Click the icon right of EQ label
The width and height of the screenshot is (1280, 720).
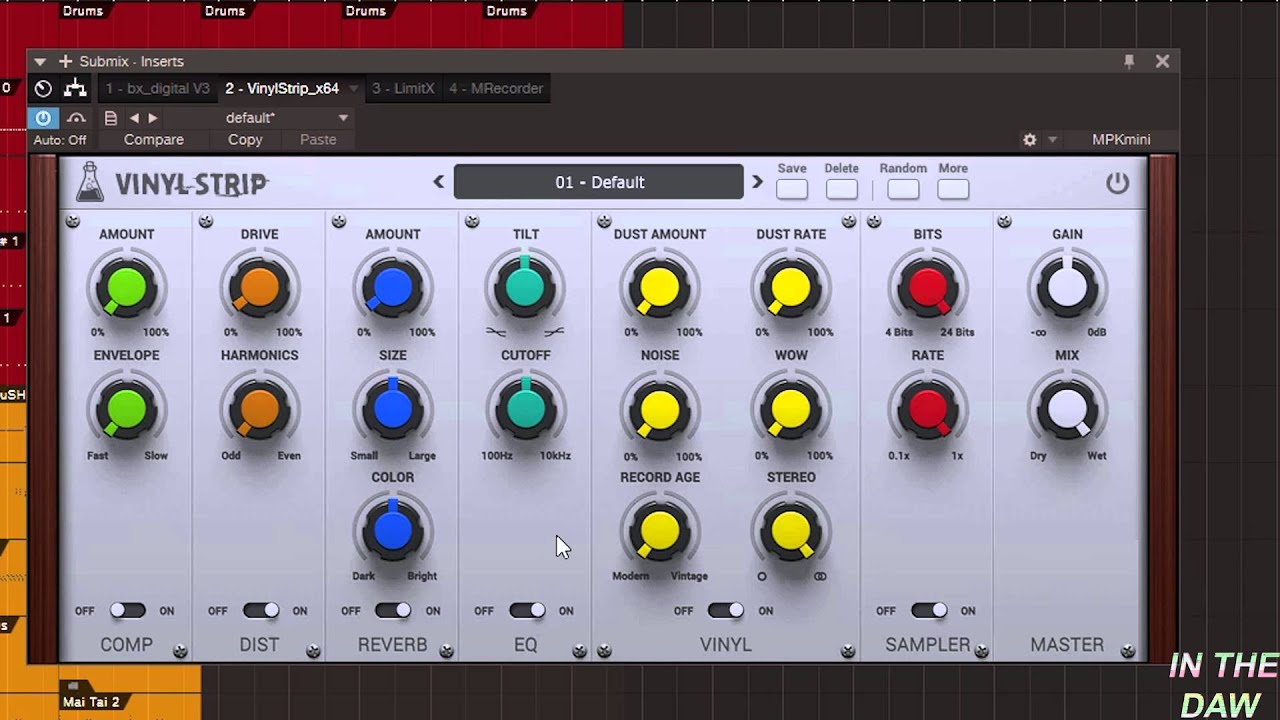(x=579, y=651)
